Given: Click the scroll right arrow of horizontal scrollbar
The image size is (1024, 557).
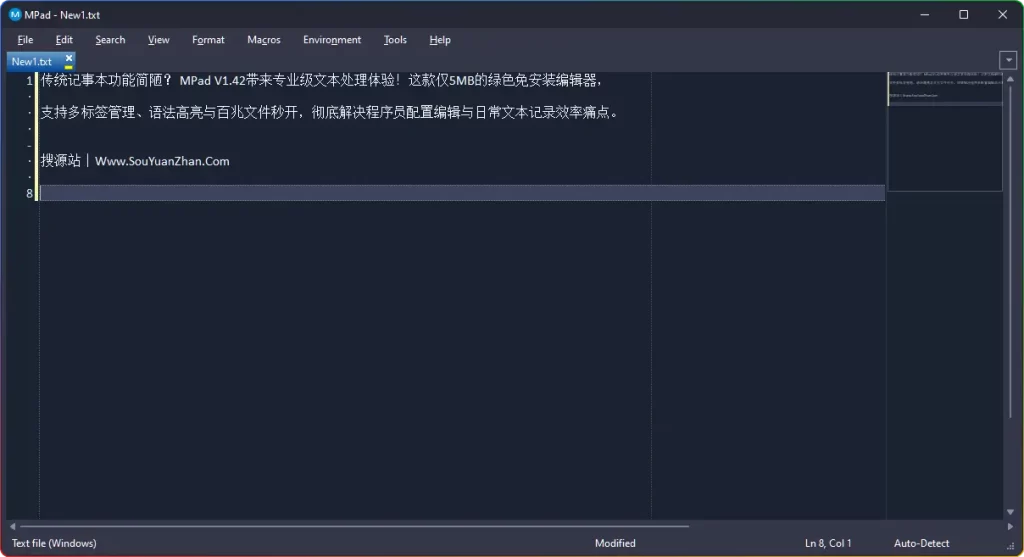Looking at the screenshot, I should [1010, 526].
